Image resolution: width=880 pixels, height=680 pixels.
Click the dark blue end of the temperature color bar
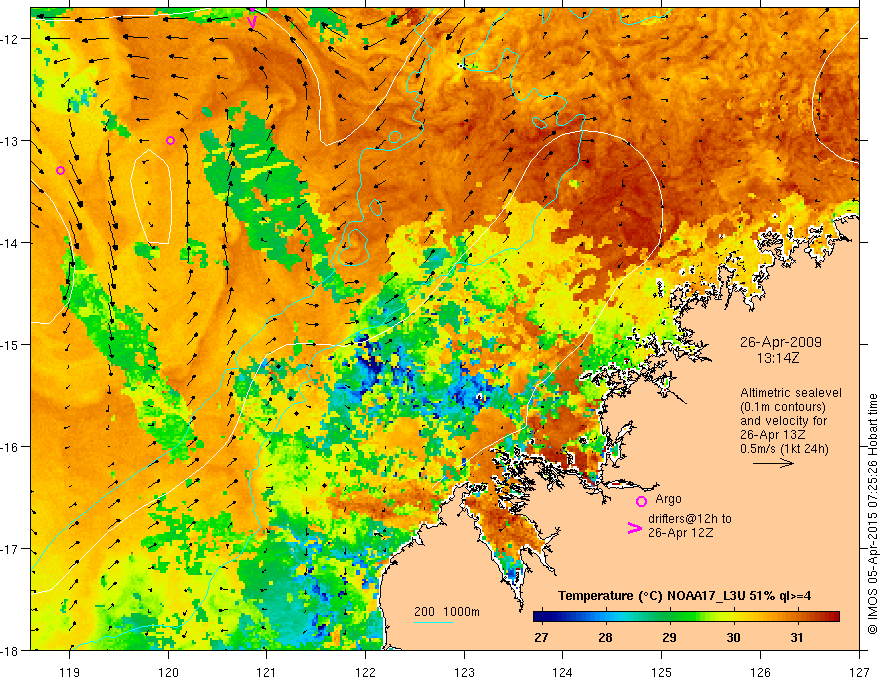click(x=540, y=617)
